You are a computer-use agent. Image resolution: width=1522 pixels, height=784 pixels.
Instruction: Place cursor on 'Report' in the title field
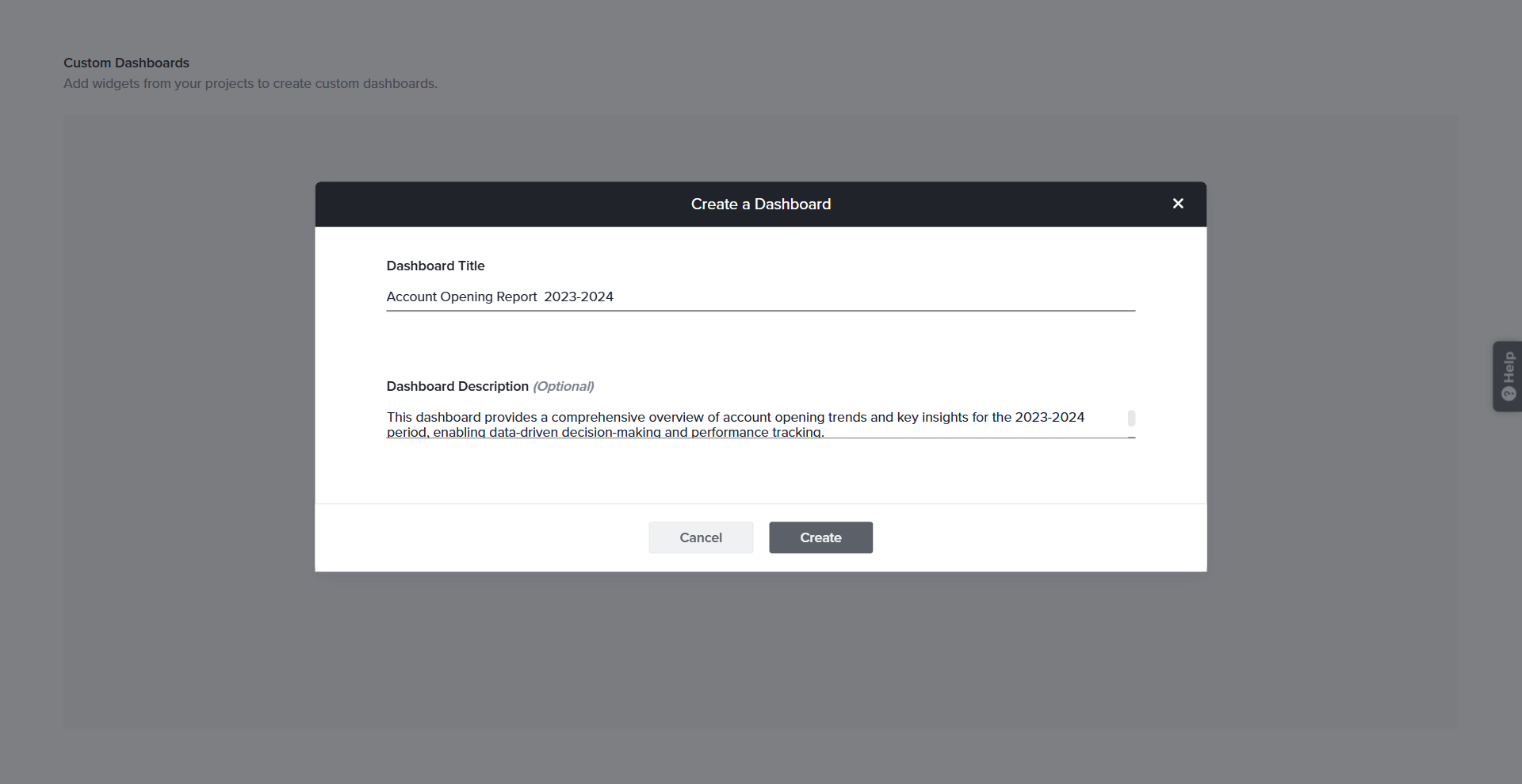(x=516, y=297)
